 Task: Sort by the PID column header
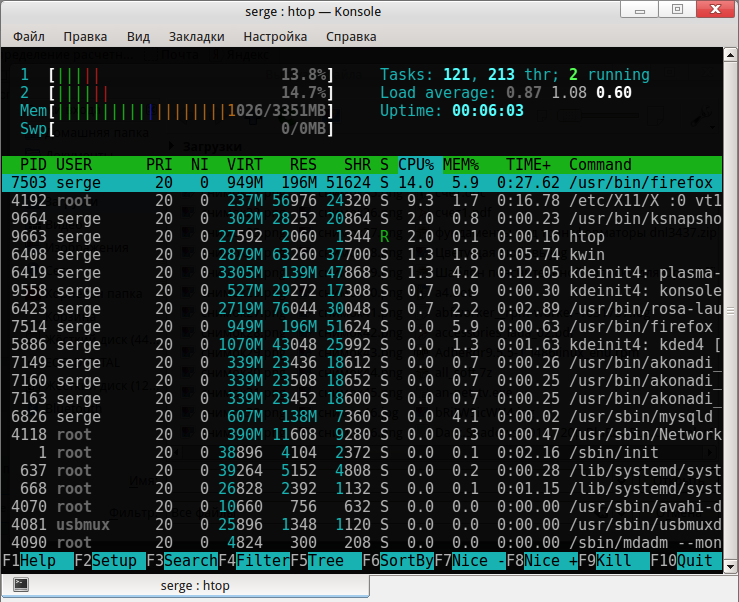pyautogui.click(x=33, y=164)
